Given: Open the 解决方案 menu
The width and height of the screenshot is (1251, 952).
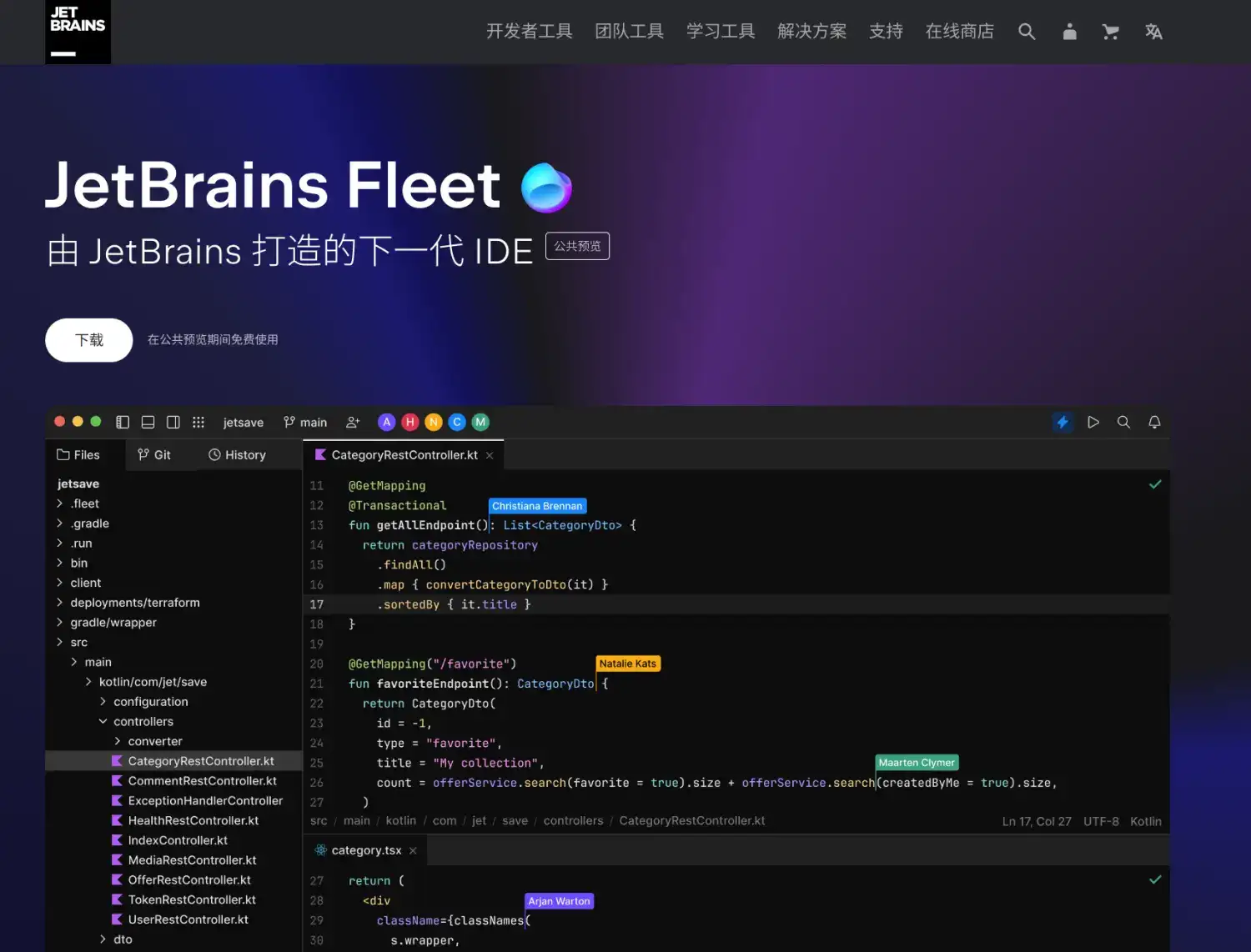Looking at the screenshot, I should tap(812, 32).
